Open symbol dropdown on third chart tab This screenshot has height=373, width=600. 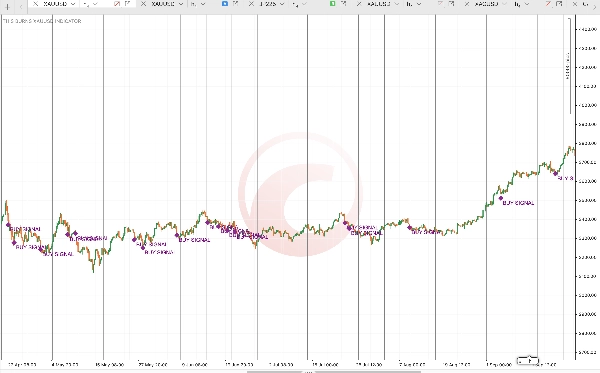[282, 4]
